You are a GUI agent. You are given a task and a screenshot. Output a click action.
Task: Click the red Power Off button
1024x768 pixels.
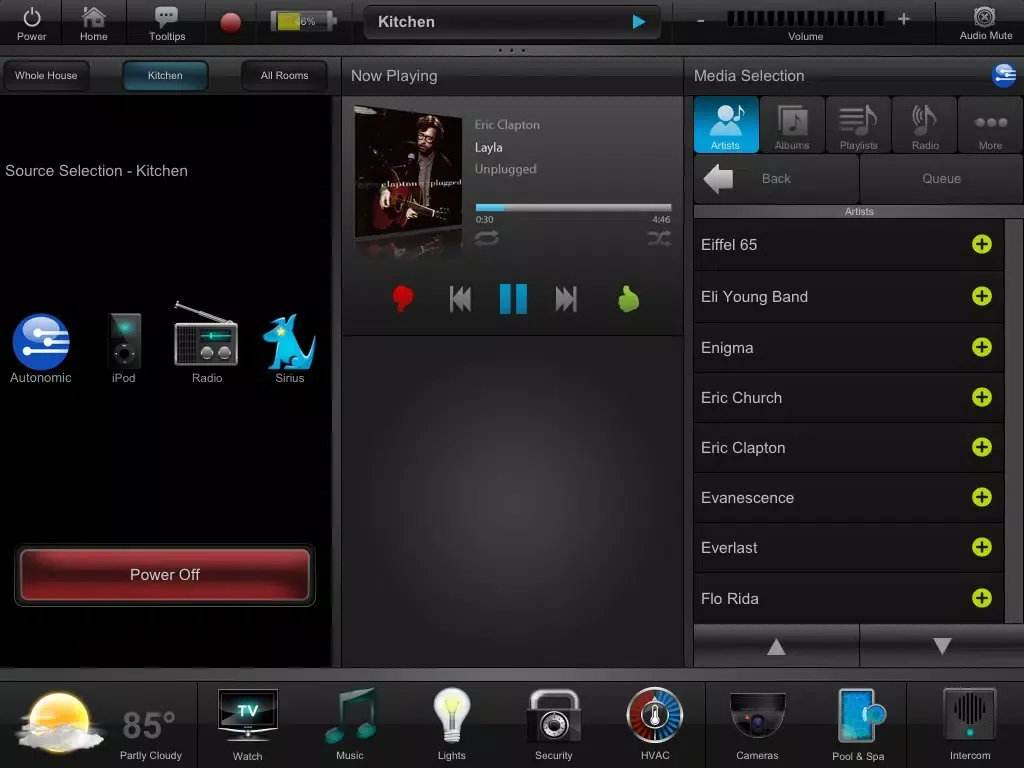click(x=165, y=575)
